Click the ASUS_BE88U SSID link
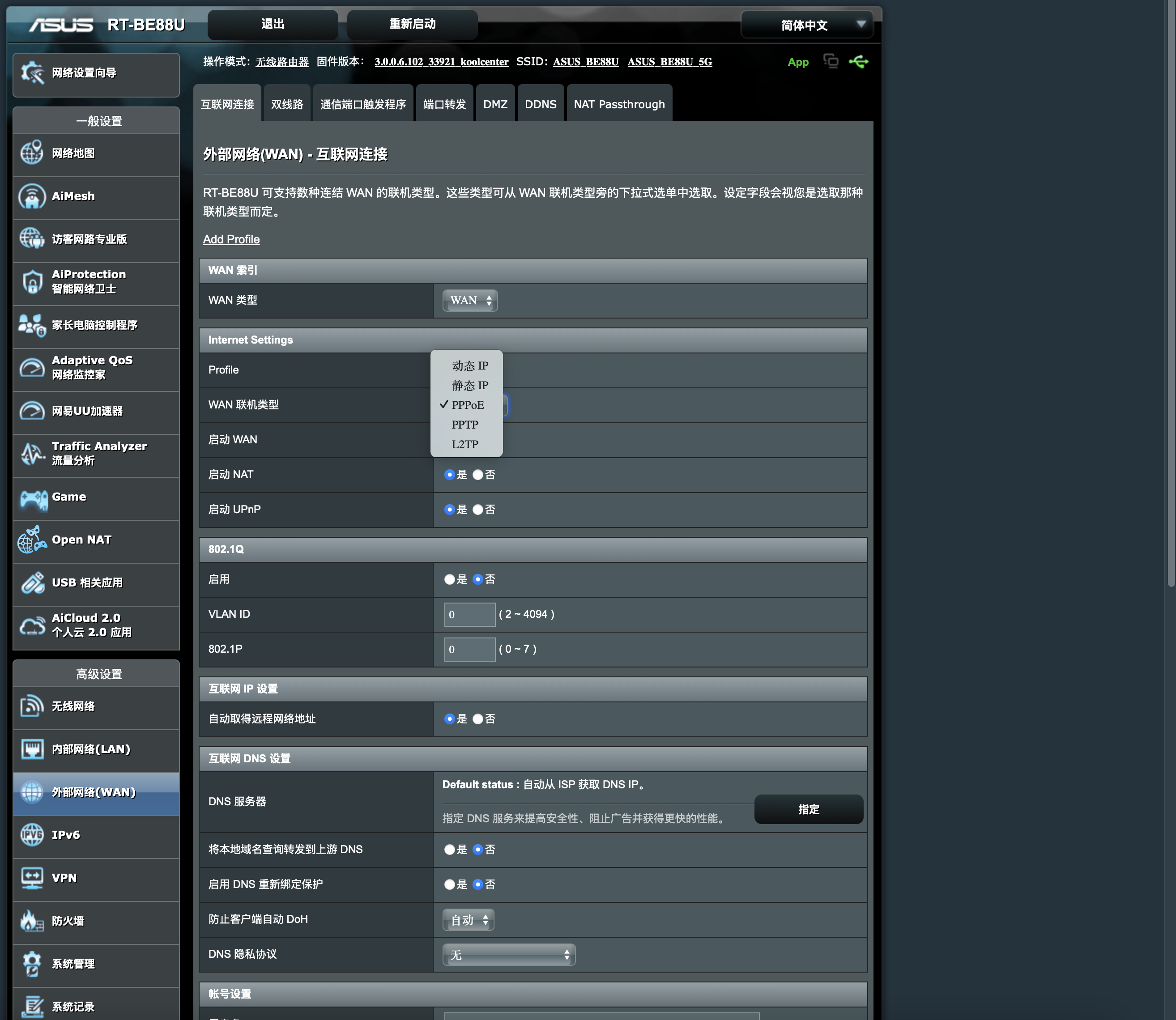The width and height of the screenshot is (1176, 1020). click(586, 62)
